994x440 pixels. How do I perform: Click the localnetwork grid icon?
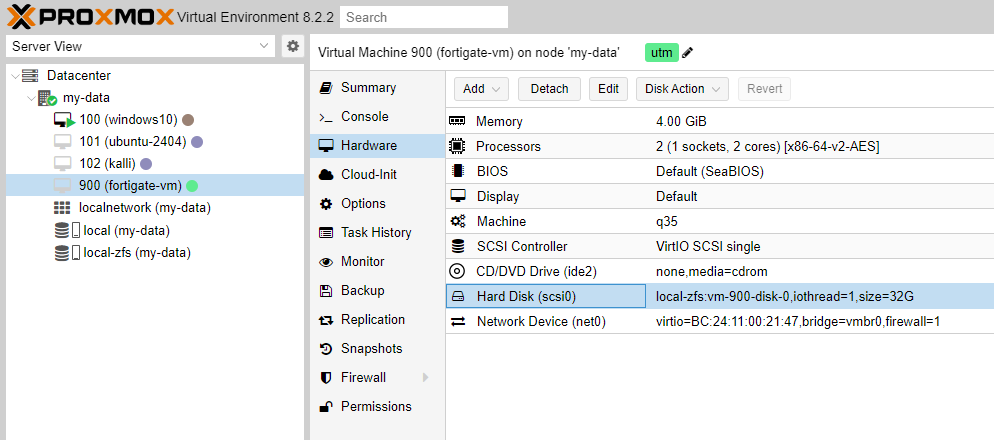[x=62, y=207]
